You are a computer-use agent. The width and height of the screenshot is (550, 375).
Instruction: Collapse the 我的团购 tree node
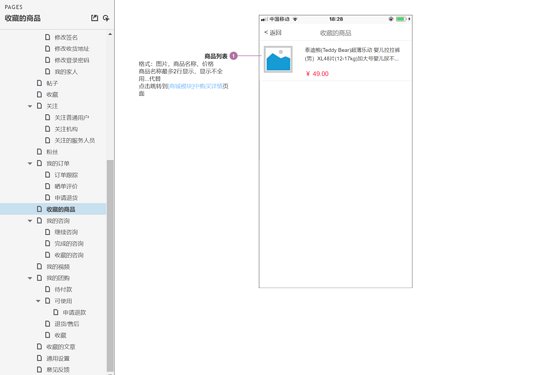[30, 278]
